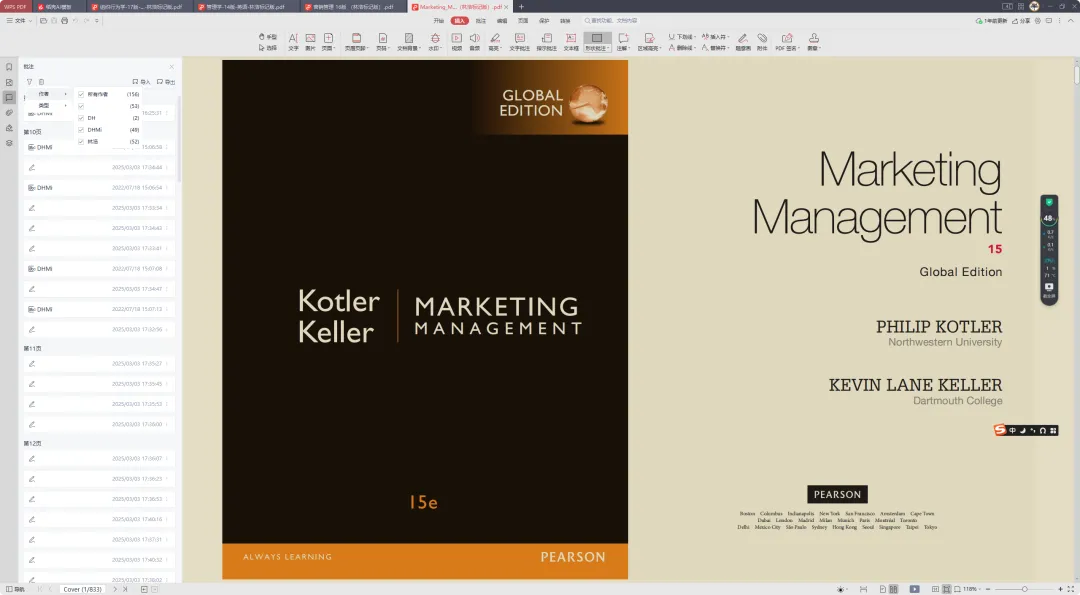Viewport: 1080px width, 595px height.
Task: Open the 文件 (File) menu dropdown
Action: tap(19, 21)
